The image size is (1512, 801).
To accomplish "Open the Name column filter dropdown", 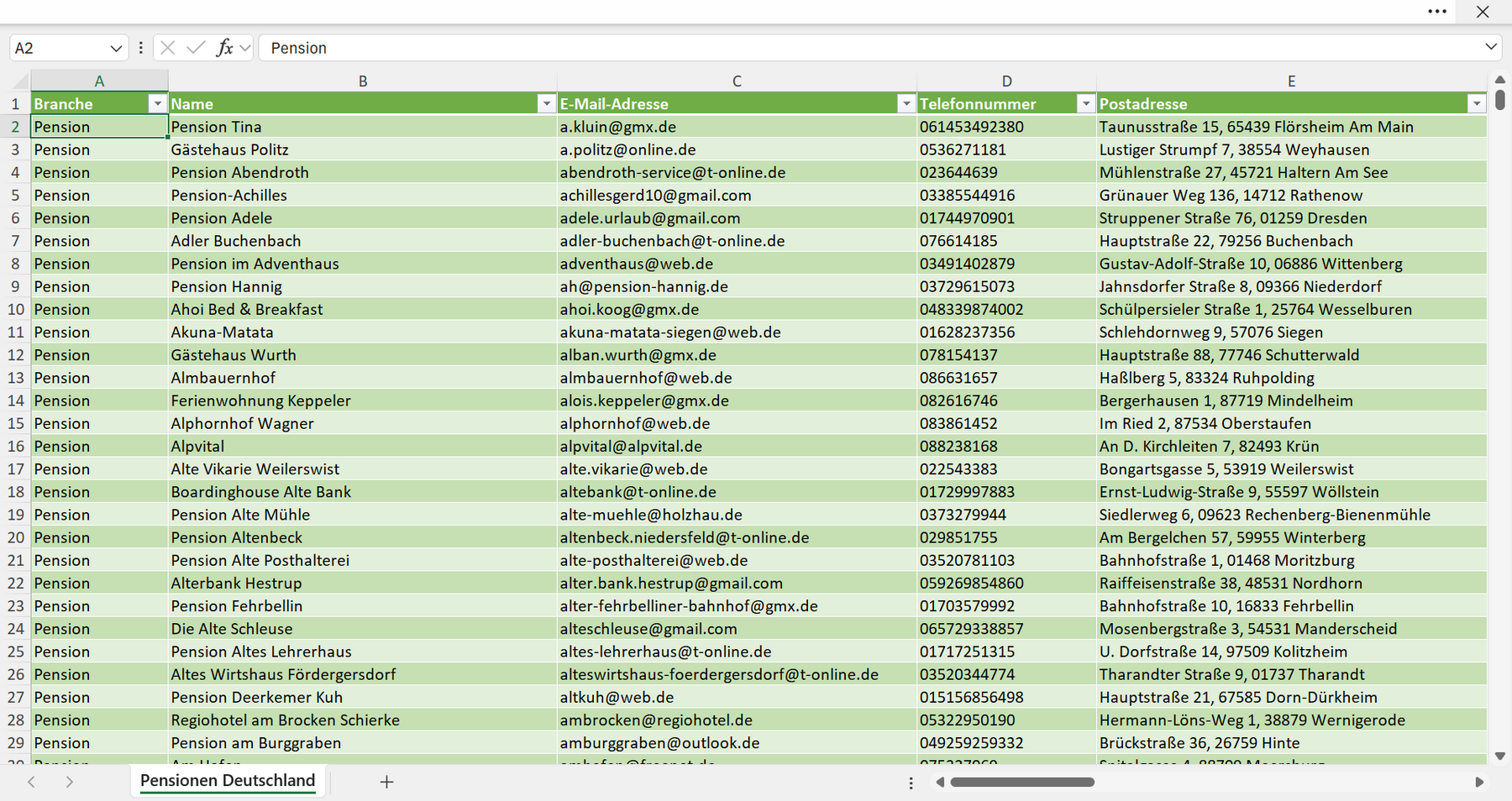I will [x=546, y=103].
